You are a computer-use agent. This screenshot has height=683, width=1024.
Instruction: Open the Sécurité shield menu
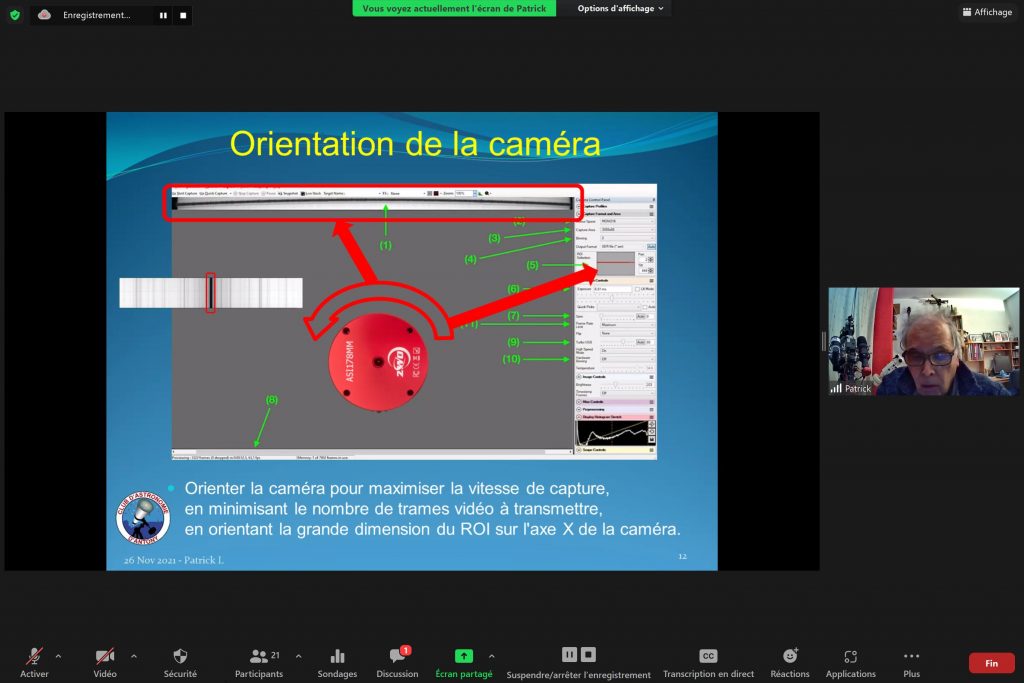180,662
